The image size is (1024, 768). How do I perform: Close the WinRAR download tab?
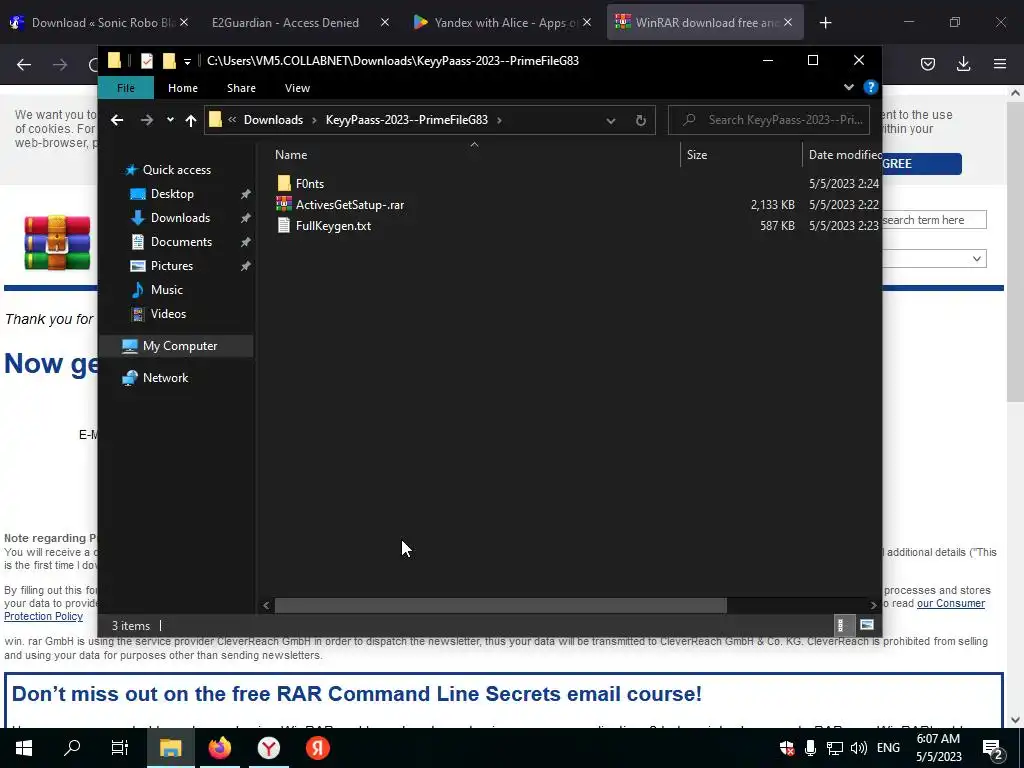[788, 23]
